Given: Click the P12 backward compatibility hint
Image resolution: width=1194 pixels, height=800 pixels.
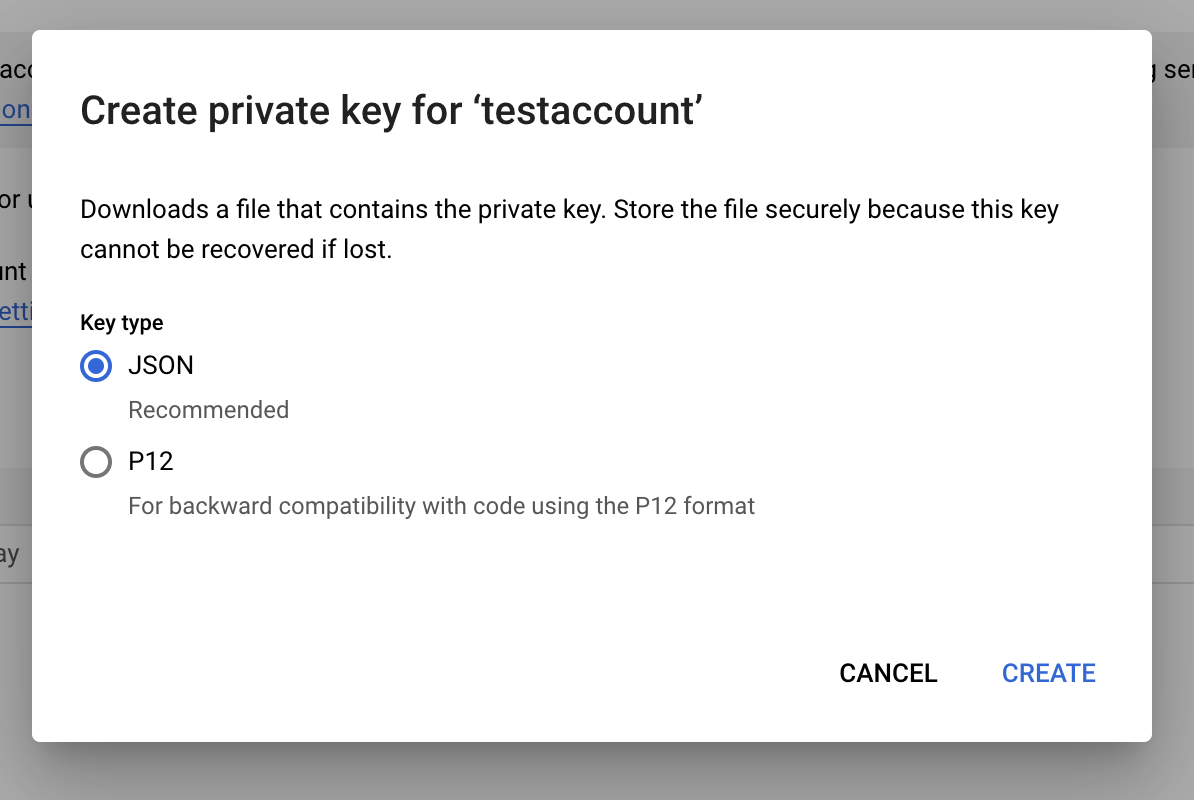Looking at the screenshot, I should [x=441, y=506].
